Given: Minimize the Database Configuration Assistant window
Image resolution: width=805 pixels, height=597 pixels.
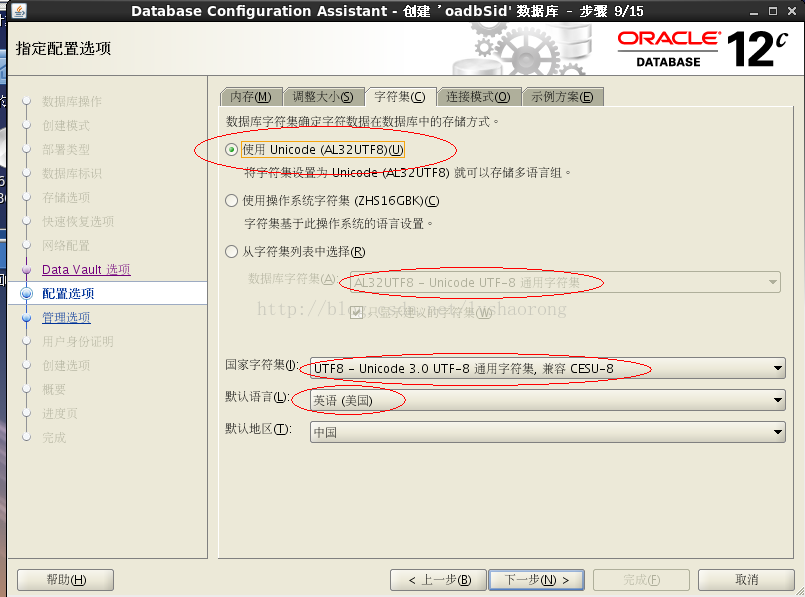Looking at the screenshot, I should point(754,12).
